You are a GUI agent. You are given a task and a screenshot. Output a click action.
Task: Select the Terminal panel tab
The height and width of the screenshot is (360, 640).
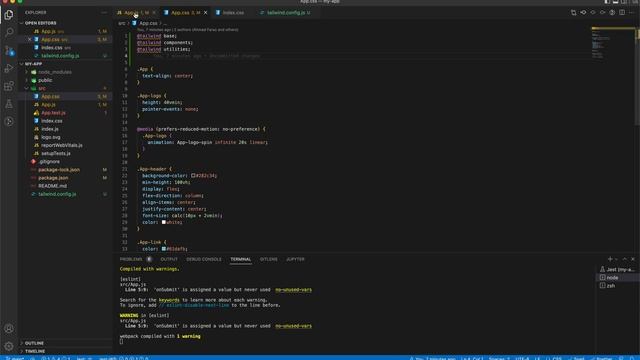tap(240, 259)
